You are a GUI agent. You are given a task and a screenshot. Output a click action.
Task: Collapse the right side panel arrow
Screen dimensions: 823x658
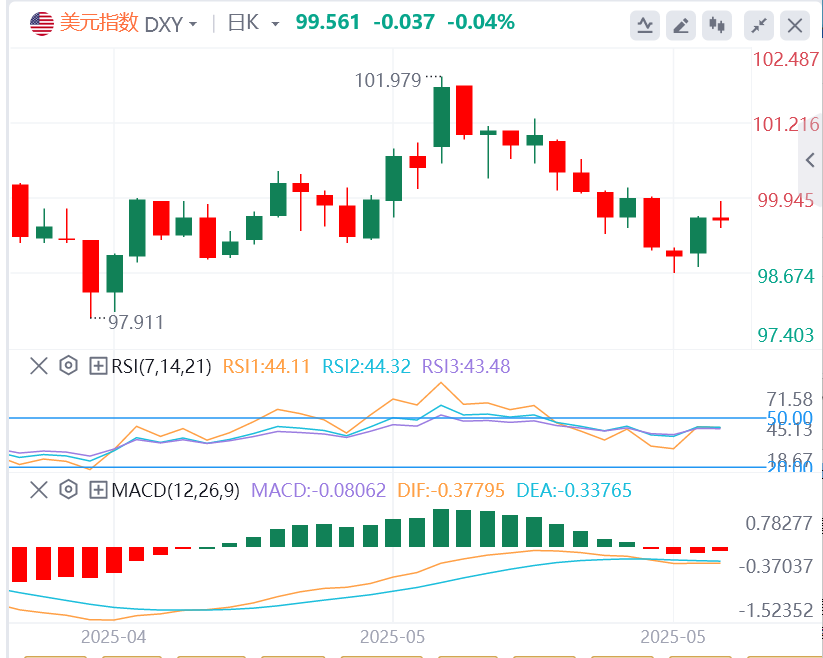coord(811,160)
